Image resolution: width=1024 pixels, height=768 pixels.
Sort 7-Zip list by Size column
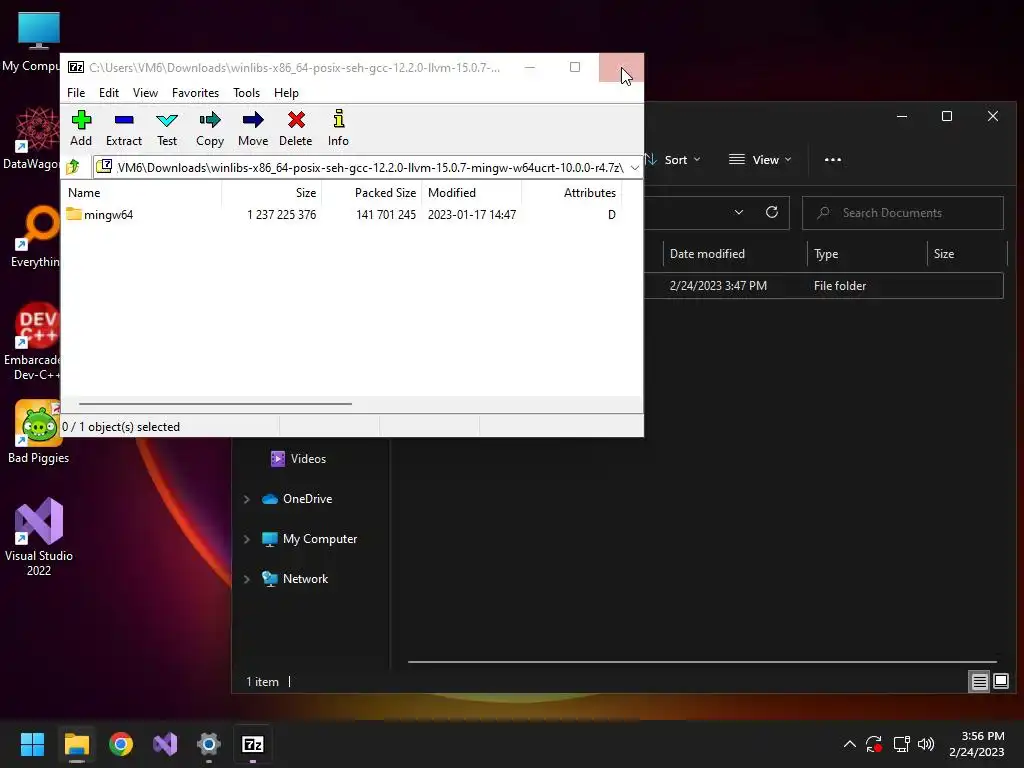pyautogui.click(x=272, y=193)
